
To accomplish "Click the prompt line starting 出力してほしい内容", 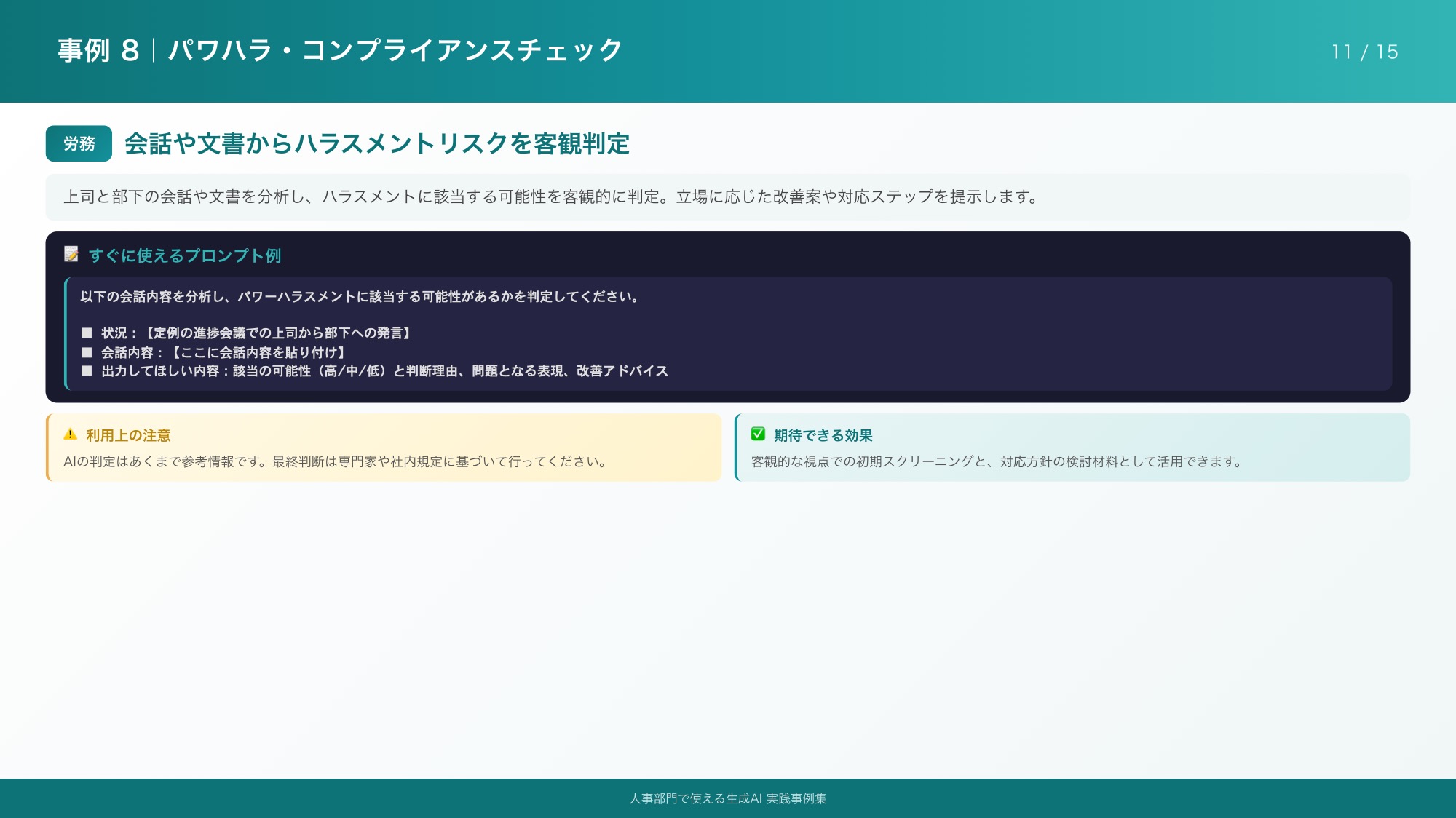I will click(384, 371).
